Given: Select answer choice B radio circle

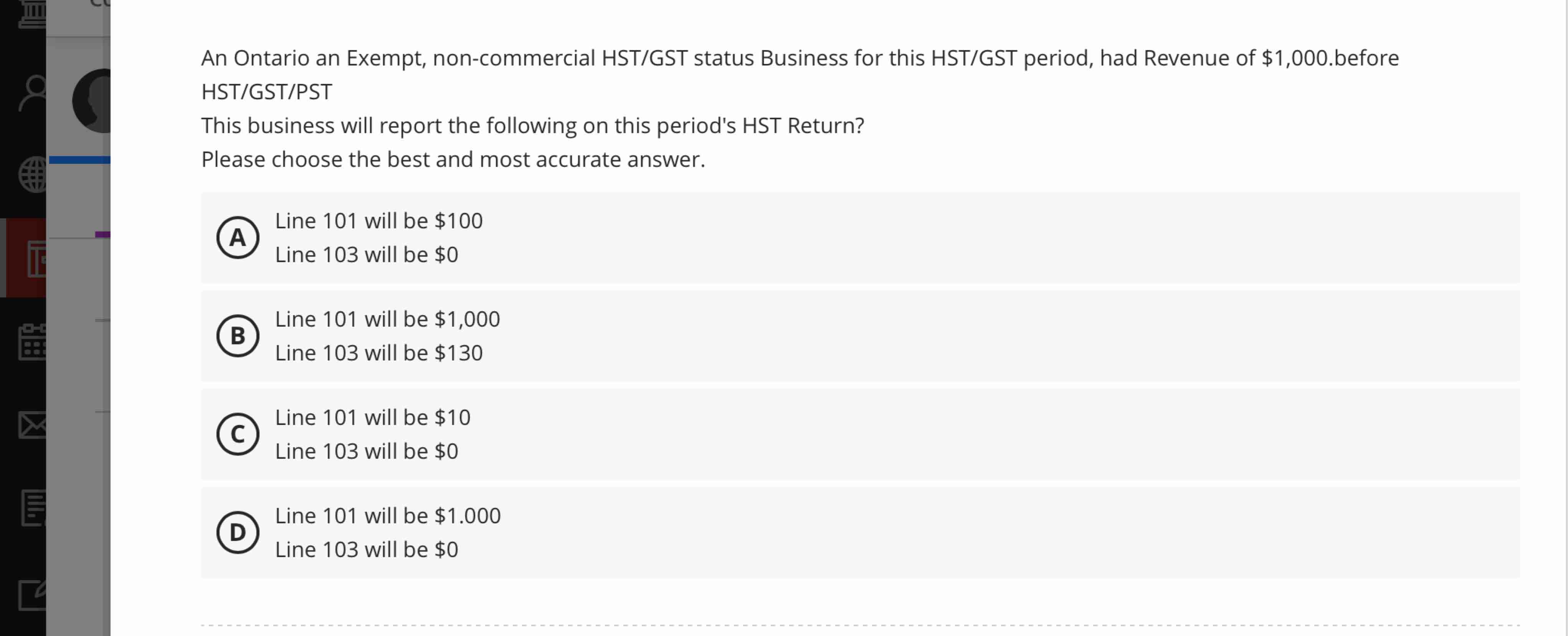Looking at the screenshot, I should point(237,335).
